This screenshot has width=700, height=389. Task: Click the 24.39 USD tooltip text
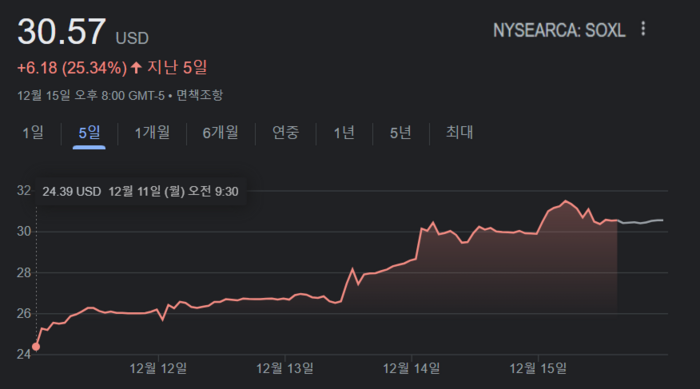[x=72, y=192]
